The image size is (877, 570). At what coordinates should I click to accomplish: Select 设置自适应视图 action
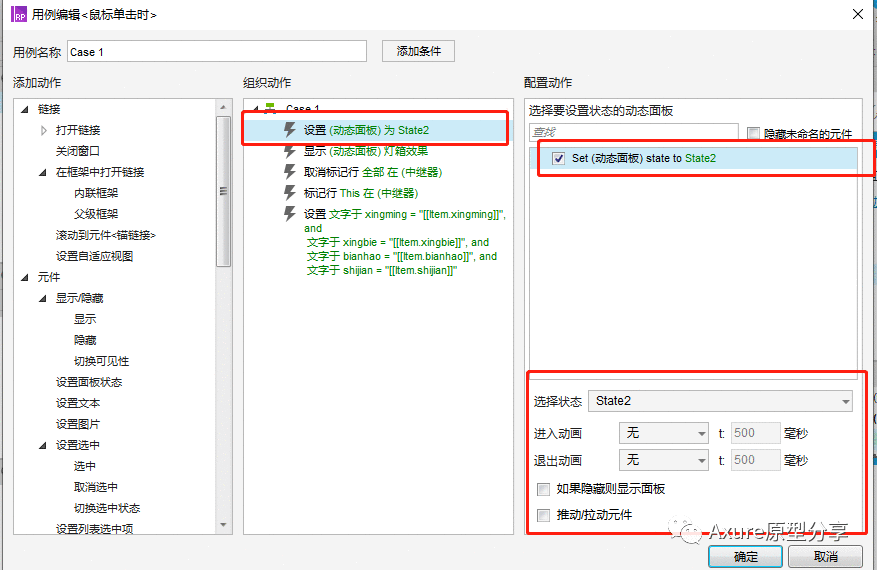tap(94, 256)
